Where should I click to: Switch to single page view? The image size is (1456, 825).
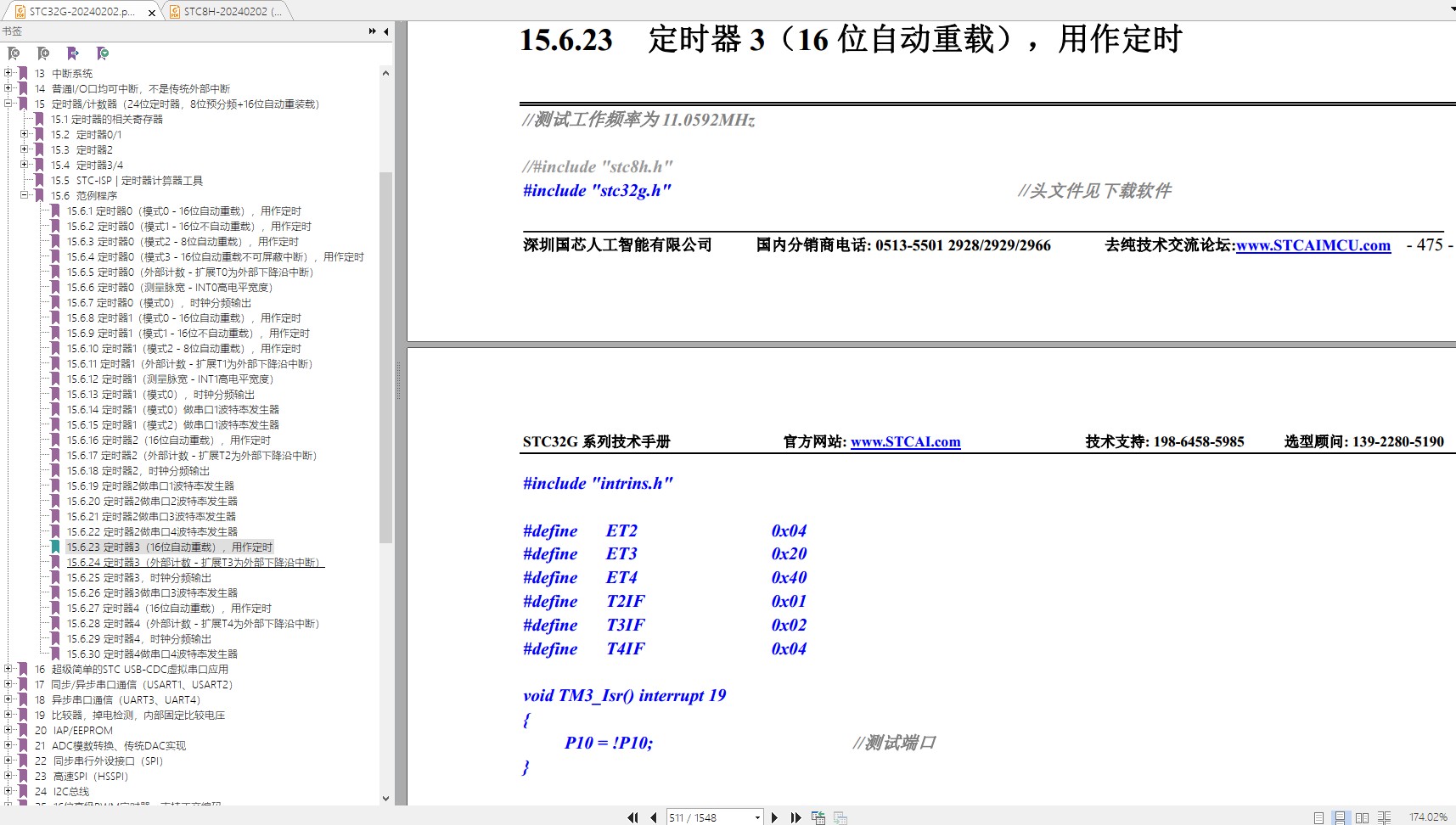tap(1318, 817)
